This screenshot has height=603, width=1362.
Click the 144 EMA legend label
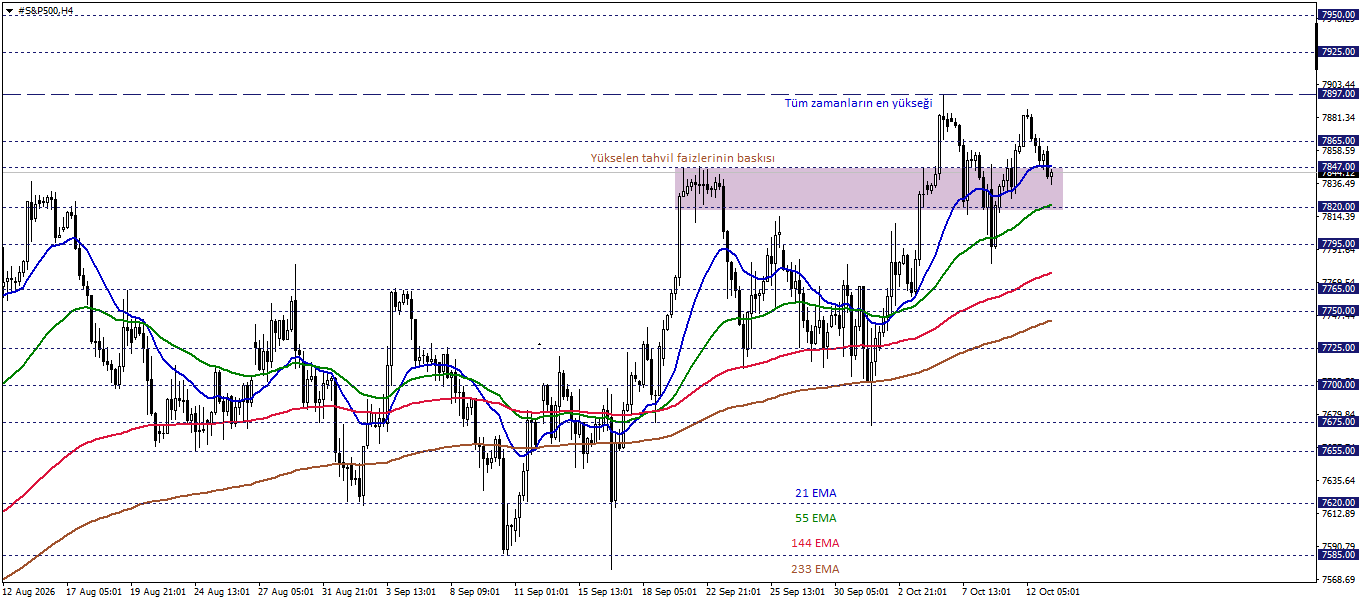click(815, 543)
